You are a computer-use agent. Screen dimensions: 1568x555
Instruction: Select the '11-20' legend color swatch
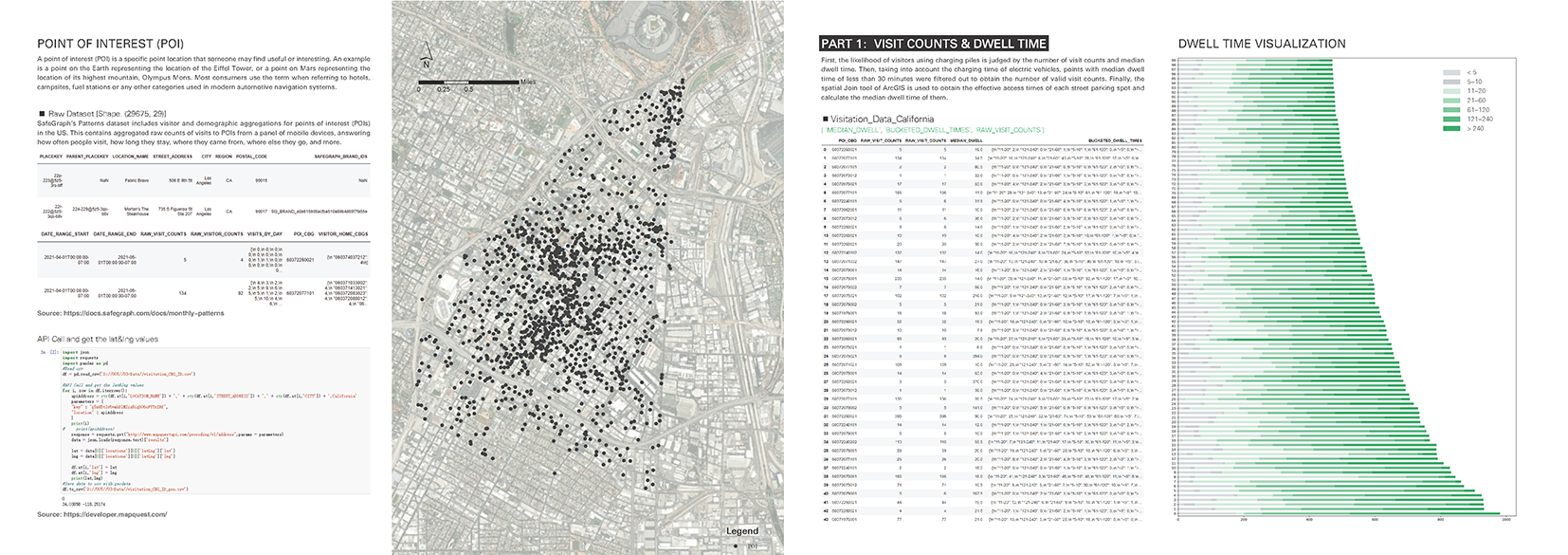[x=1450, y=91]
